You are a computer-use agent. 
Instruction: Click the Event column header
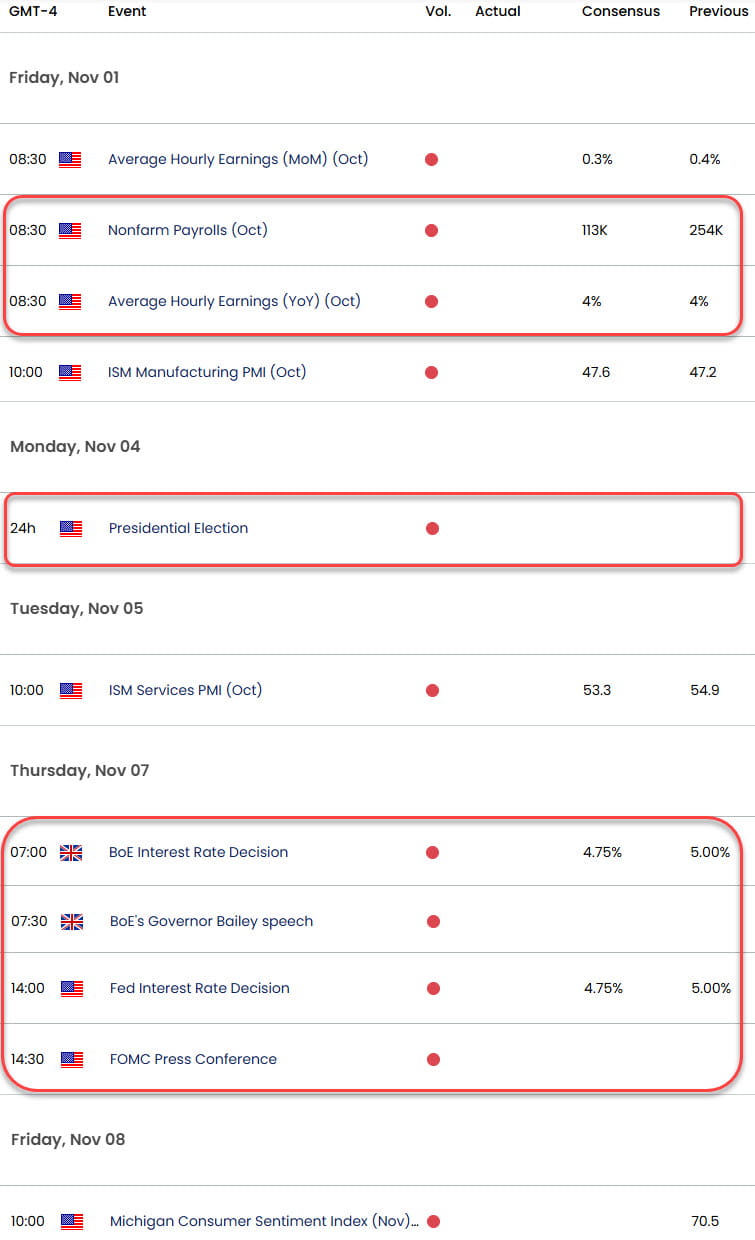coord(126,11)
